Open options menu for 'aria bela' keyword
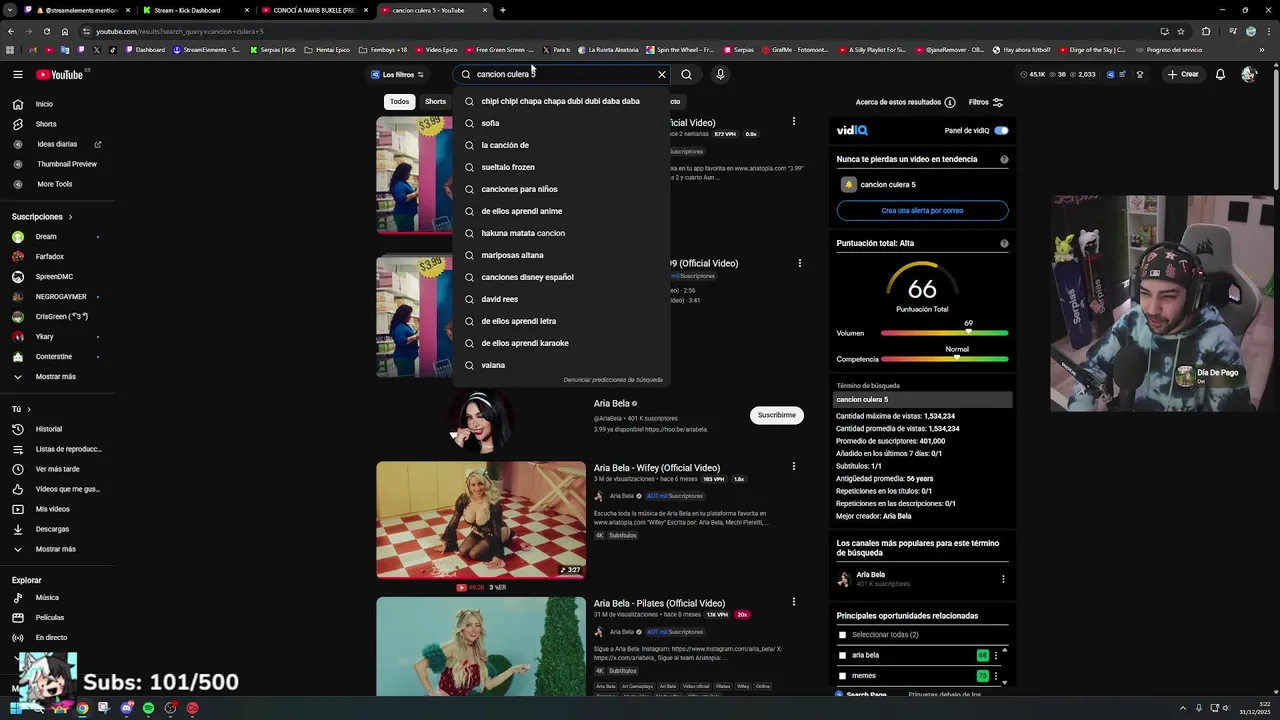The height and width of the screenshot is (720, 1280). pos(995,656)
